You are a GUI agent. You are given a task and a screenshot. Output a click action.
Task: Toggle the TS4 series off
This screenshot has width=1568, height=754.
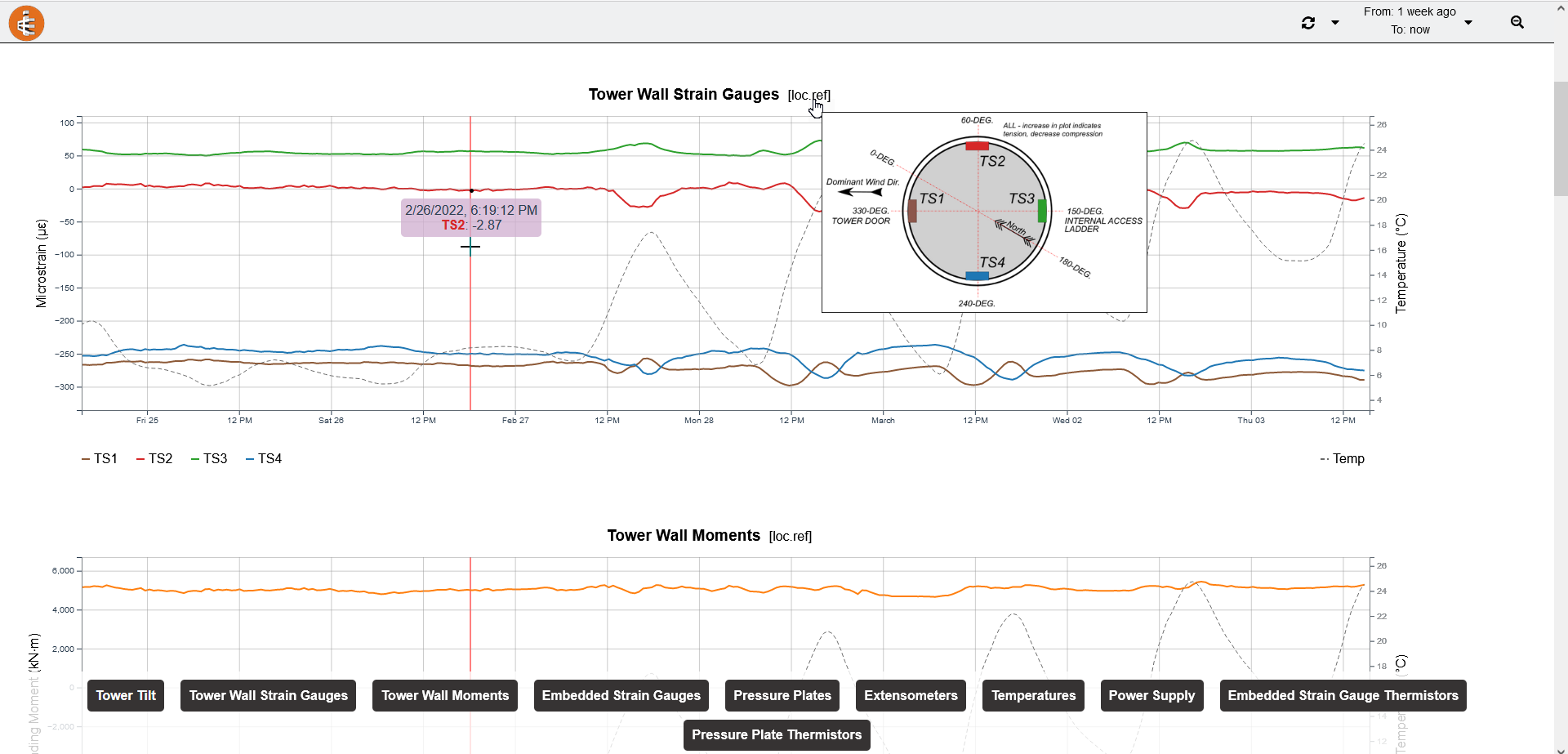tap(269, 458)
